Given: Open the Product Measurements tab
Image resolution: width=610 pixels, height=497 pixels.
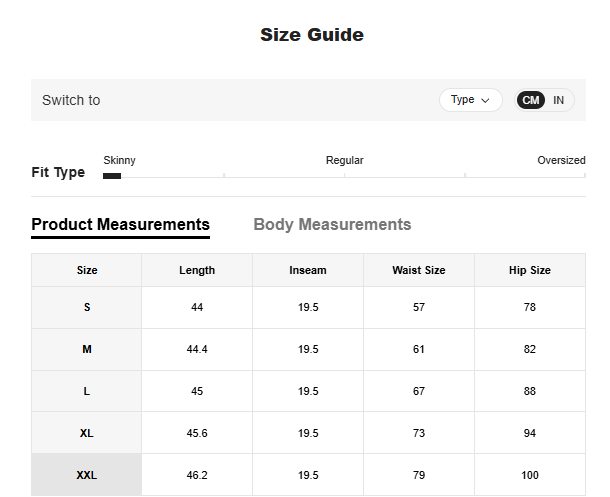Looking at the screenshot, I should (x=120, y=224).
